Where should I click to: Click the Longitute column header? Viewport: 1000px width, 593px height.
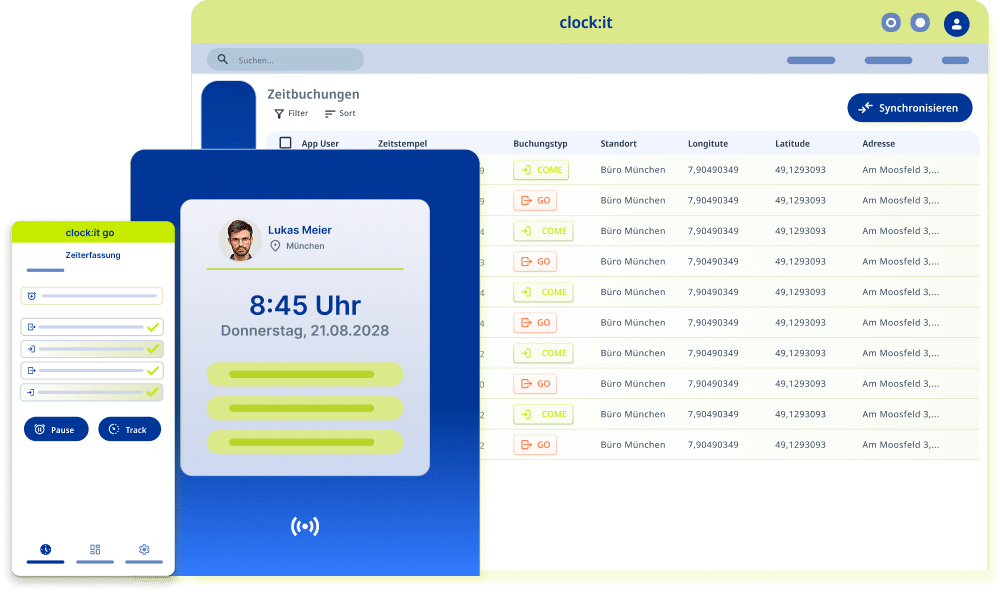click(x=707, y=143)
